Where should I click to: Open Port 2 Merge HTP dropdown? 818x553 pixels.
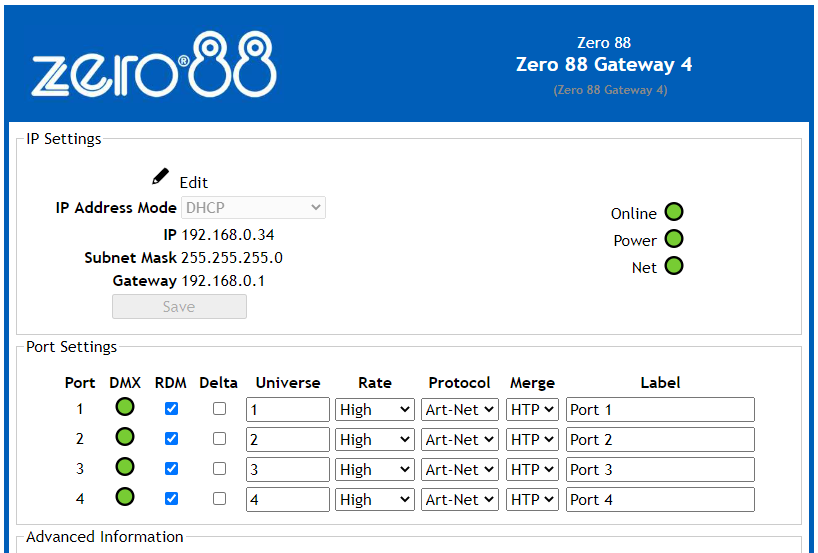click(x=532, y=440)
